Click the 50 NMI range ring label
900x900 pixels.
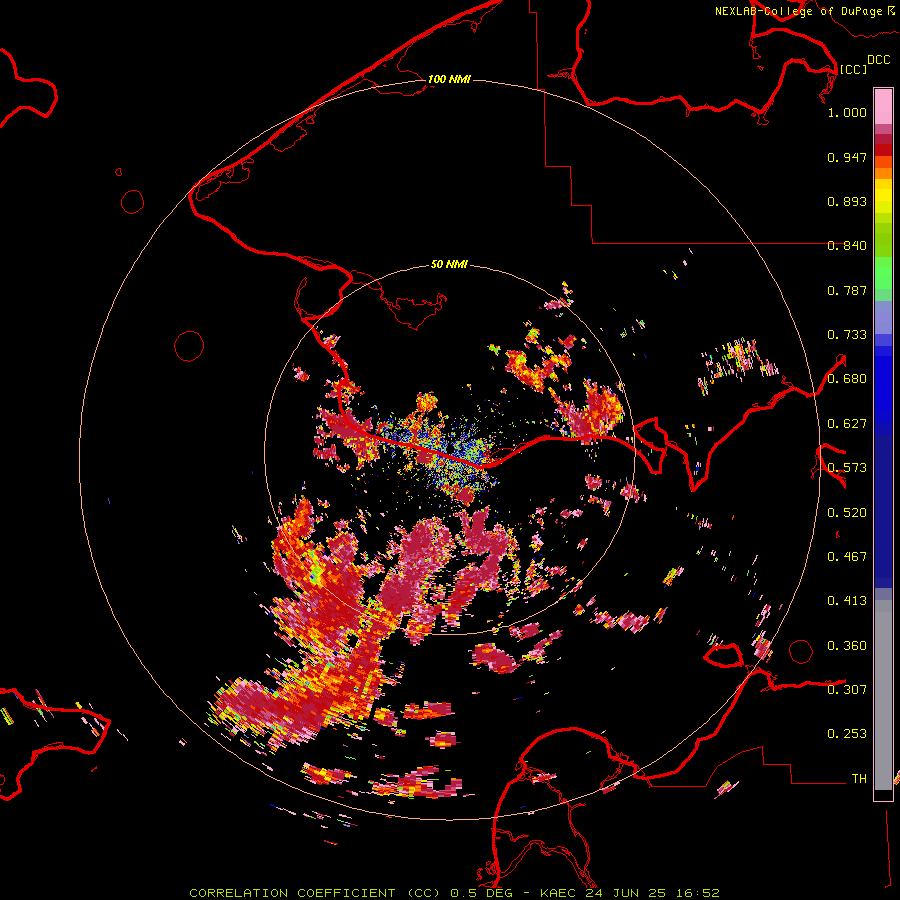coord(449,264)
